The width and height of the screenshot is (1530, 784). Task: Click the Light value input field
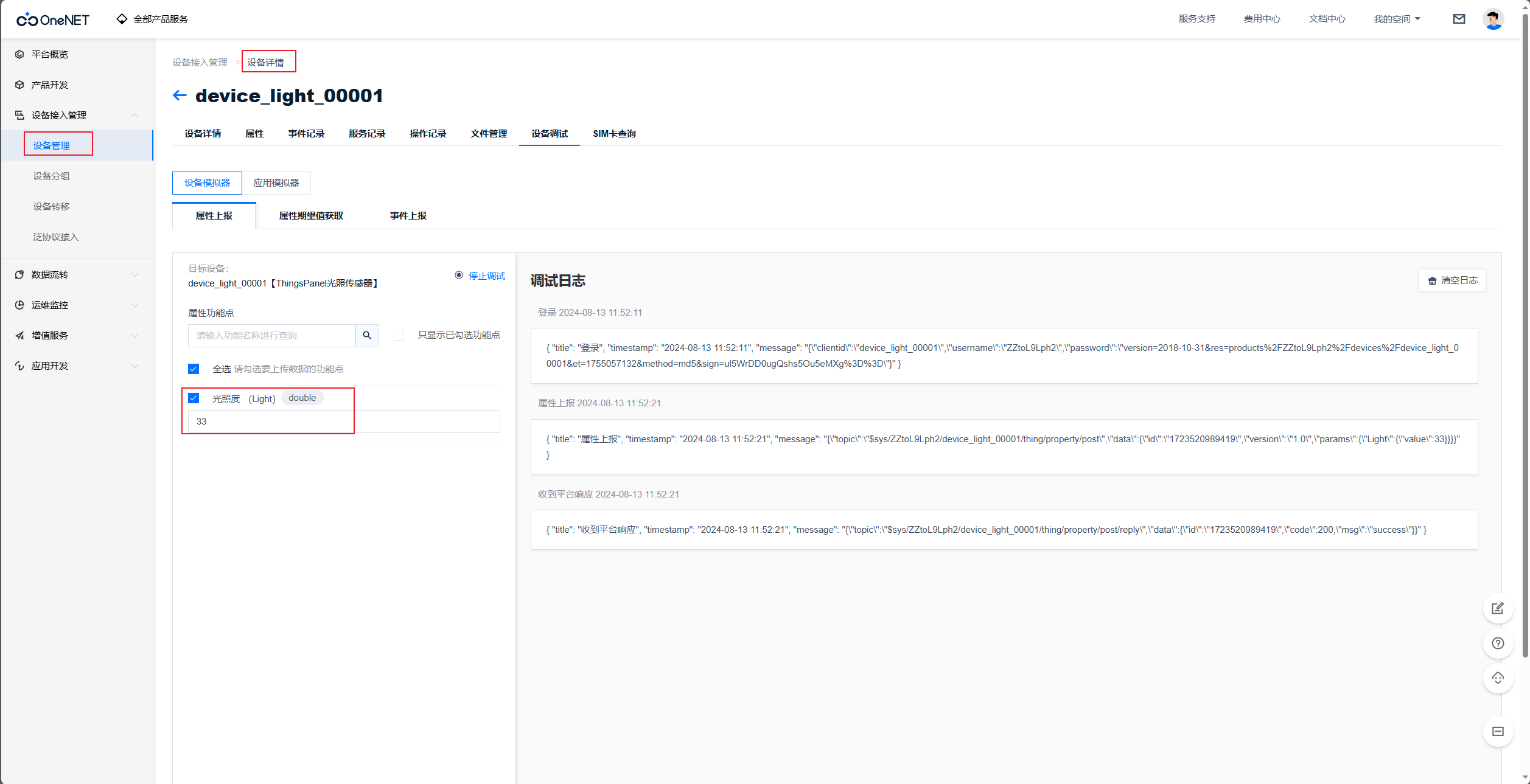click(344, 421)
